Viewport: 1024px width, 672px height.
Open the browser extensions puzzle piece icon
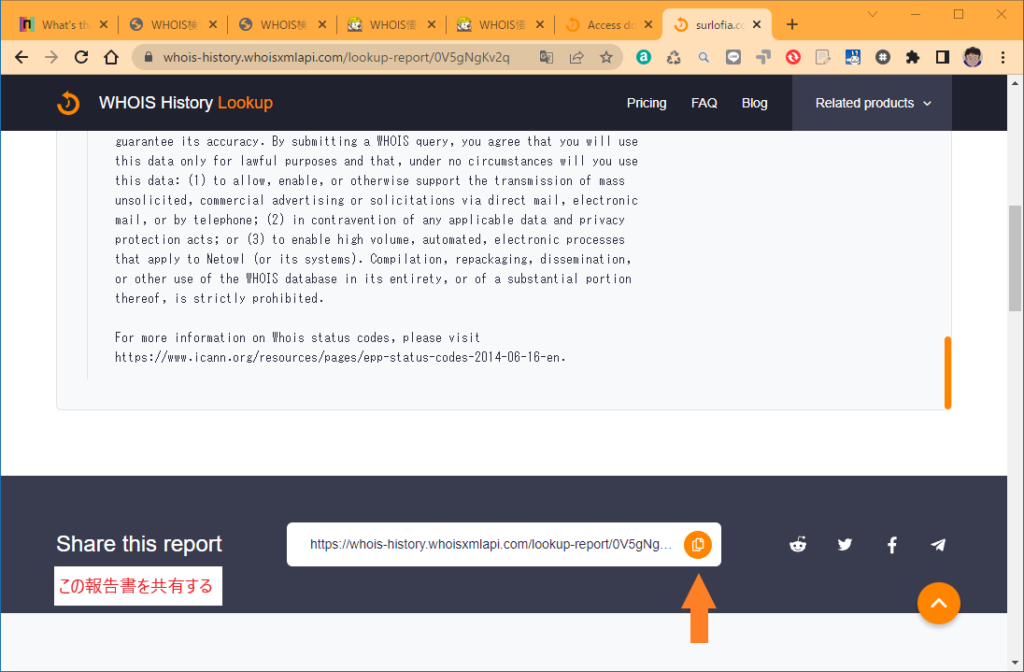pos(913,57)
